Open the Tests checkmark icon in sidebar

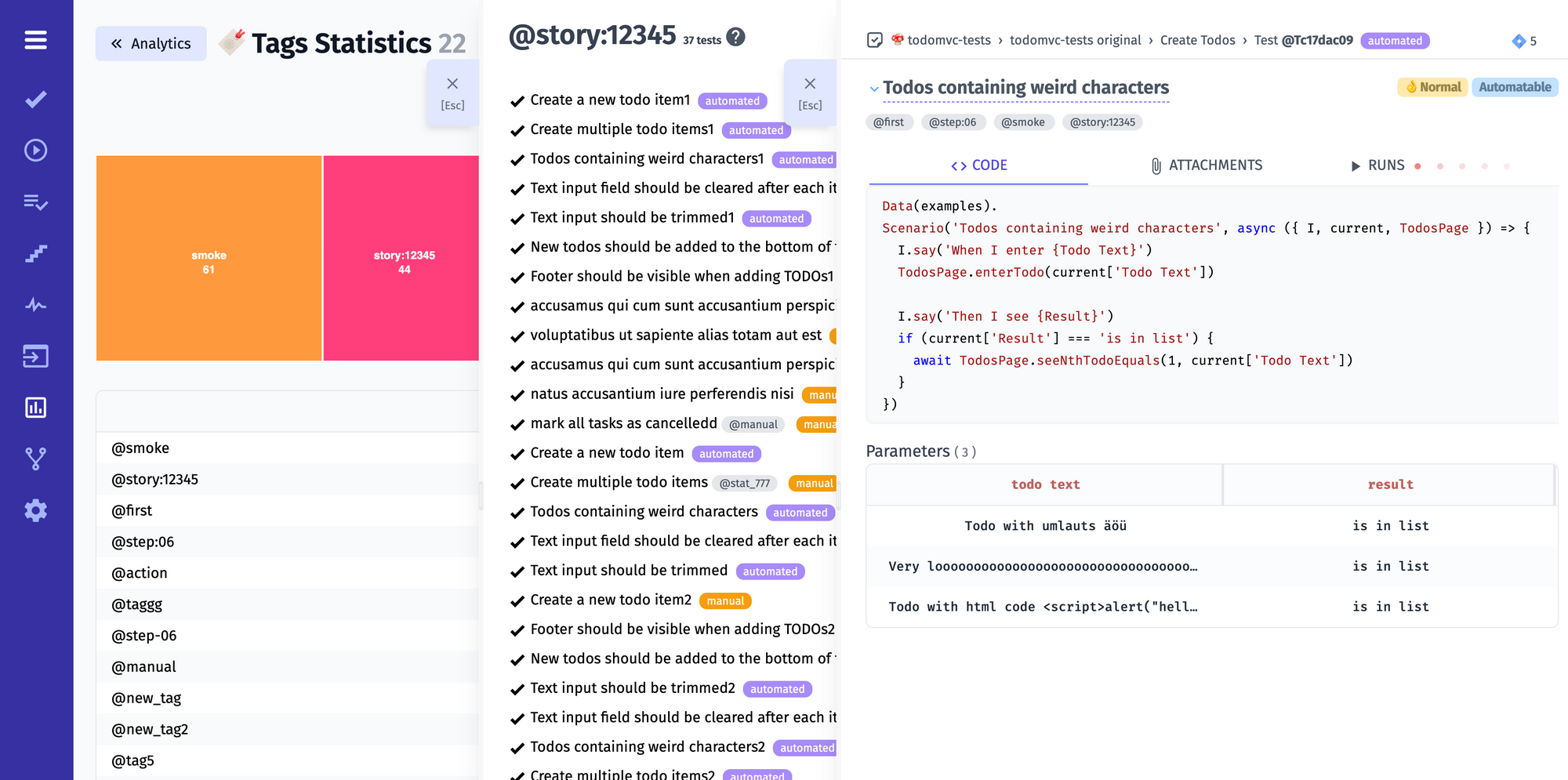35,99
